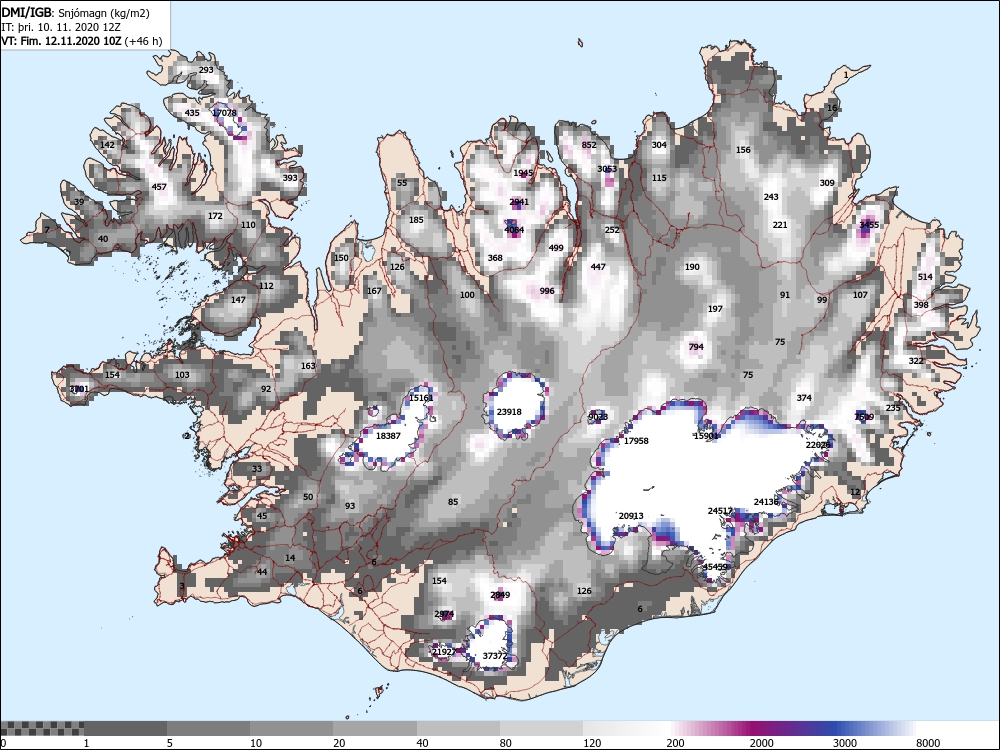Click the map value 15161
The height and width of the screenshot is (750, 1000).
(421, 398)
